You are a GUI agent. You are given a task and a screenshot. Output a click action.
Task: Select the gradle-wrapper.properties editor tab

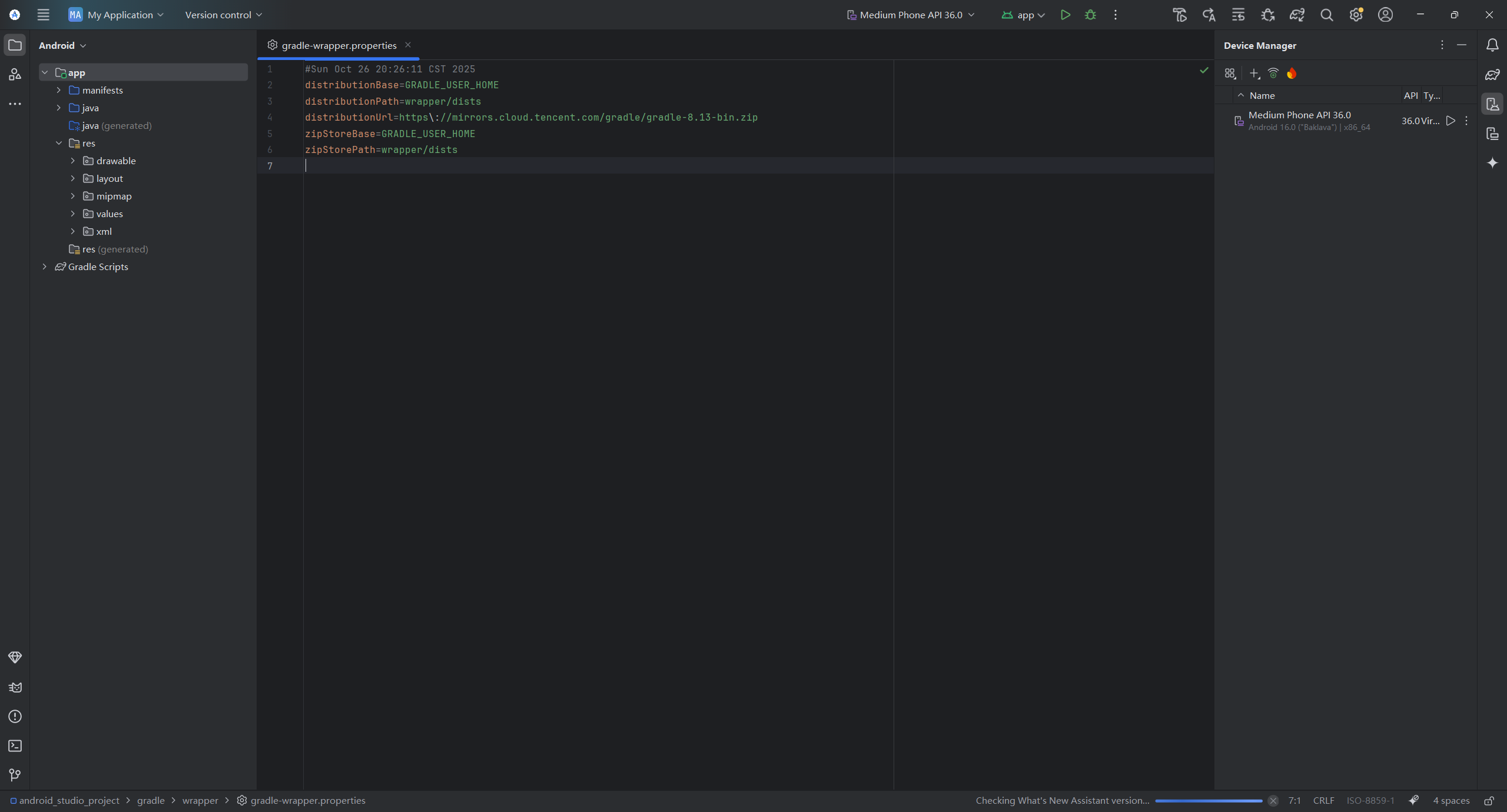pos(338,45)
